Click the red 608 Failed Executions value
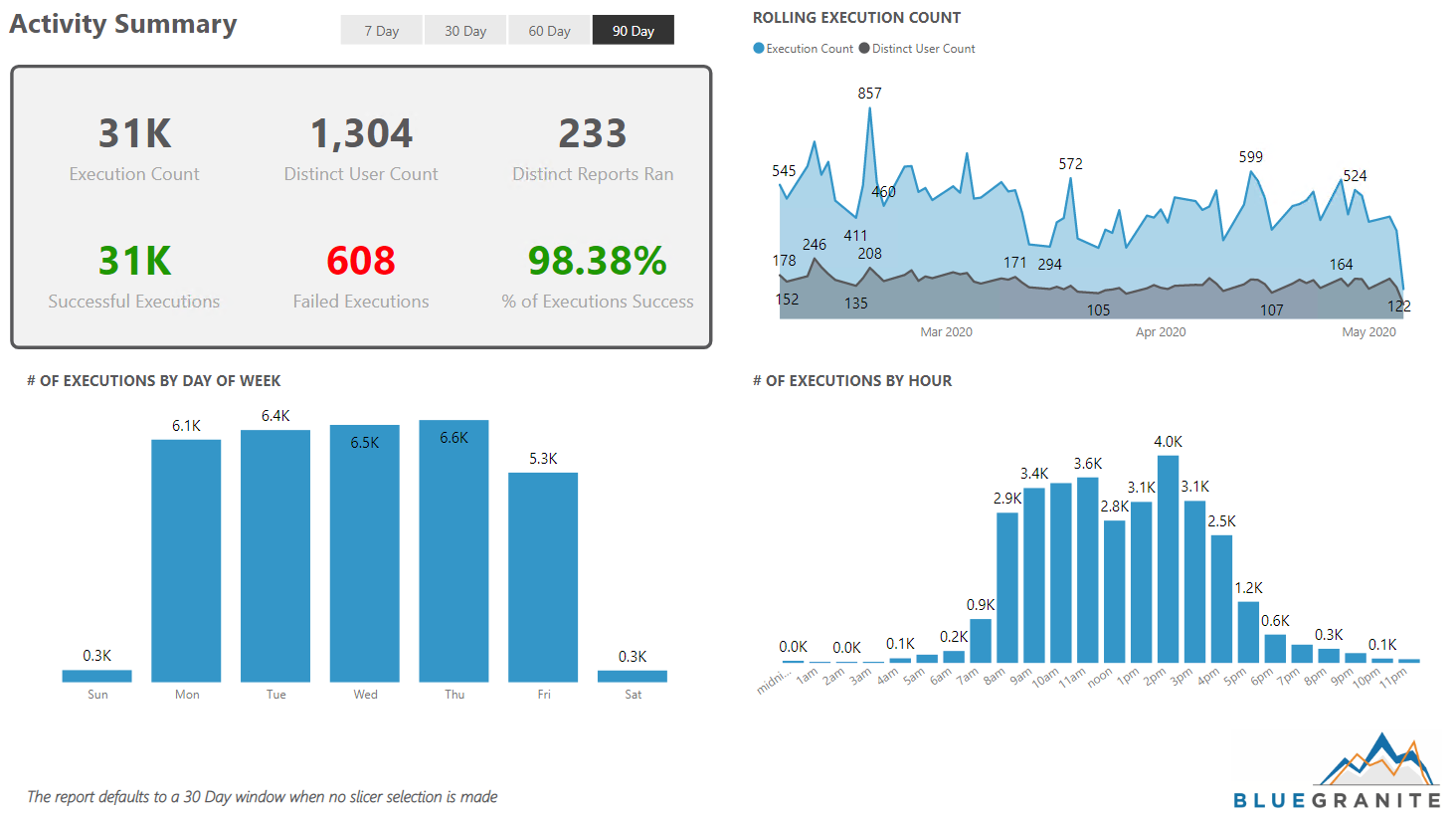 tap(361, 261)
